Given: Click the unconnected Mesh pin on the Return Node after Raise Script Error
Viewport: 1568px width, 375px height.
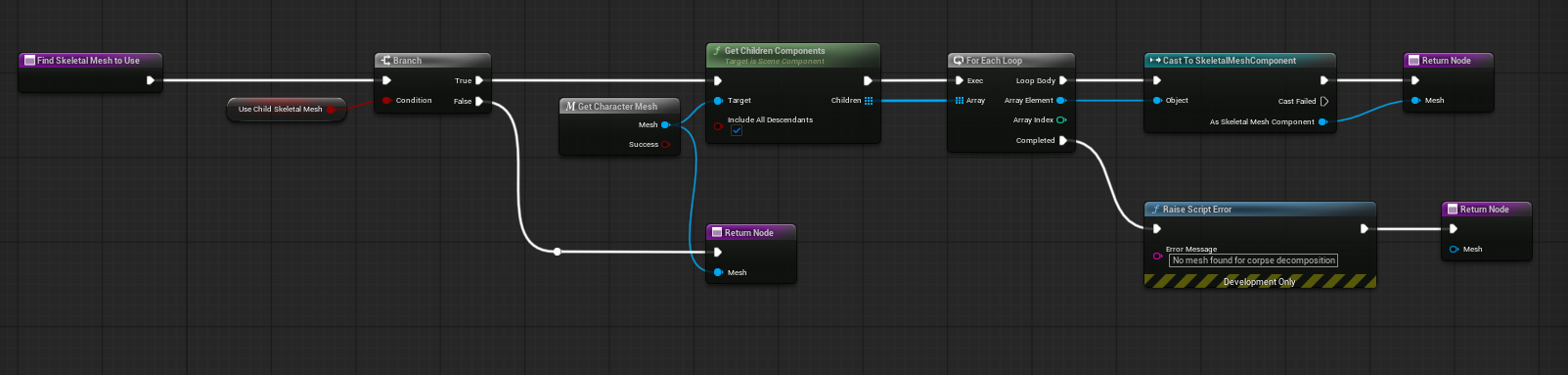Looking at the screenshot, I should point(1454,249).
